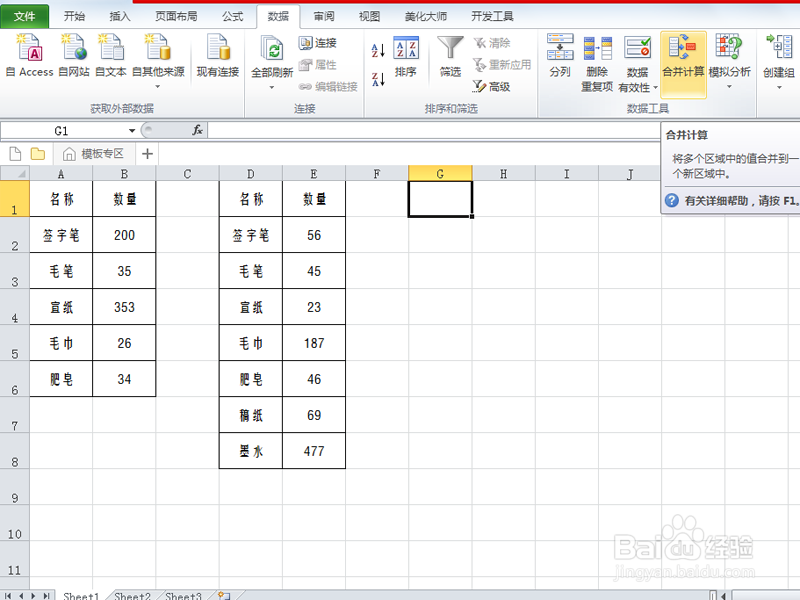Click 清除 clear filter
The height and width of the screenshot is (600, 800).
492,43
